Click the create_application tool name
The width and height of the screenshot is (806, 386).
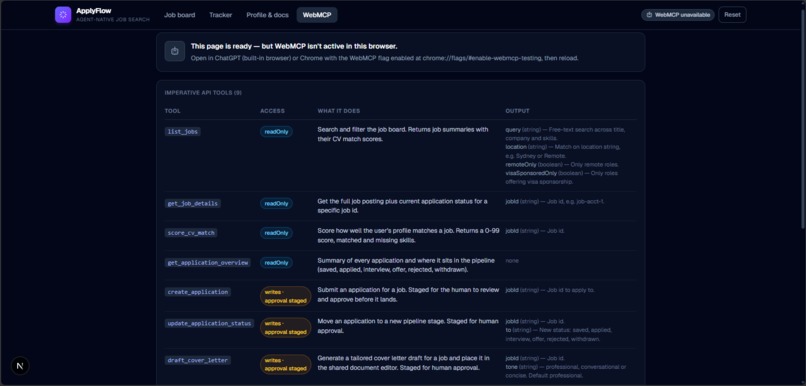point(198,292)
